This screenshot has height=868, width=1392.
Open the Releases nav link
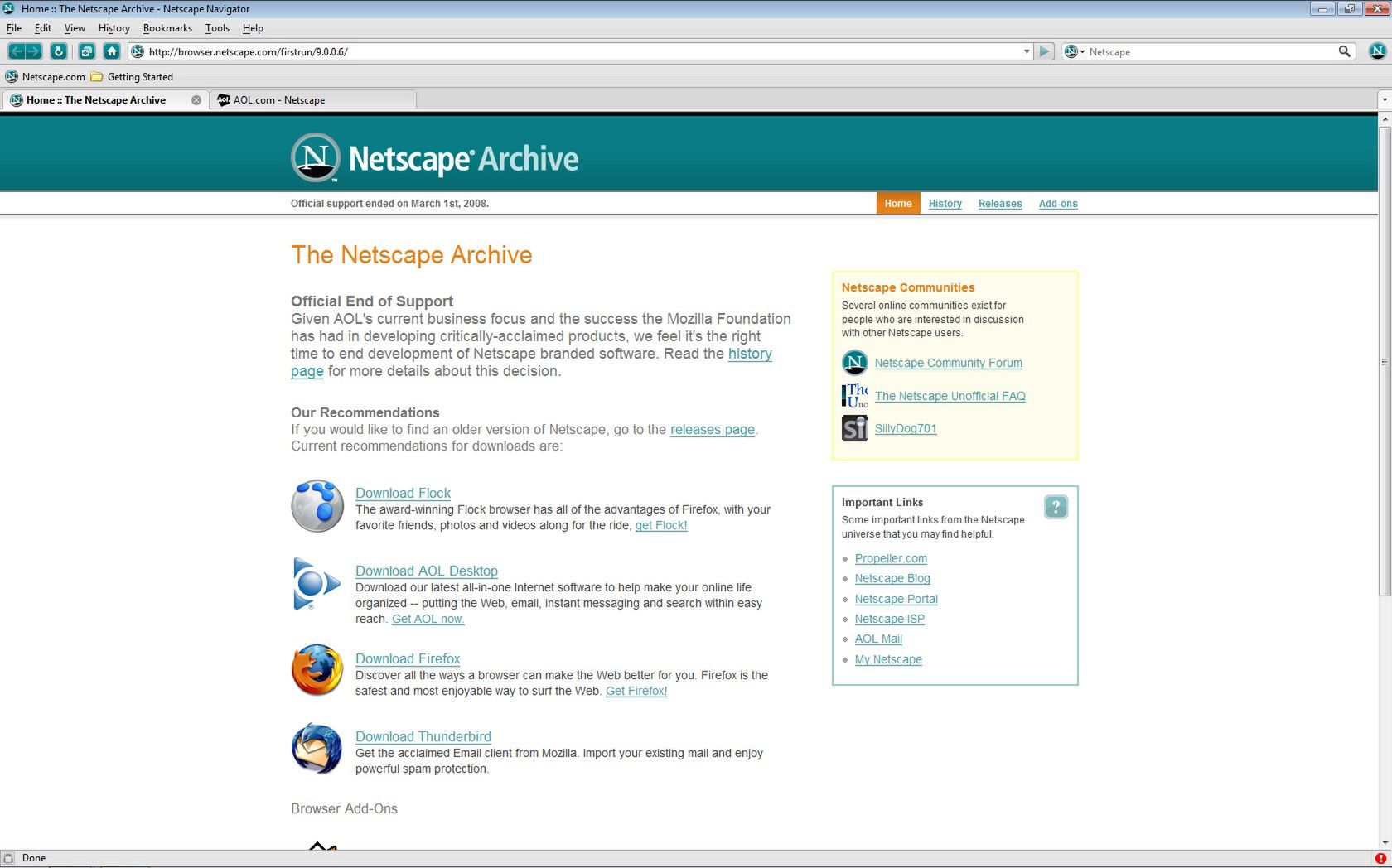1000,203
